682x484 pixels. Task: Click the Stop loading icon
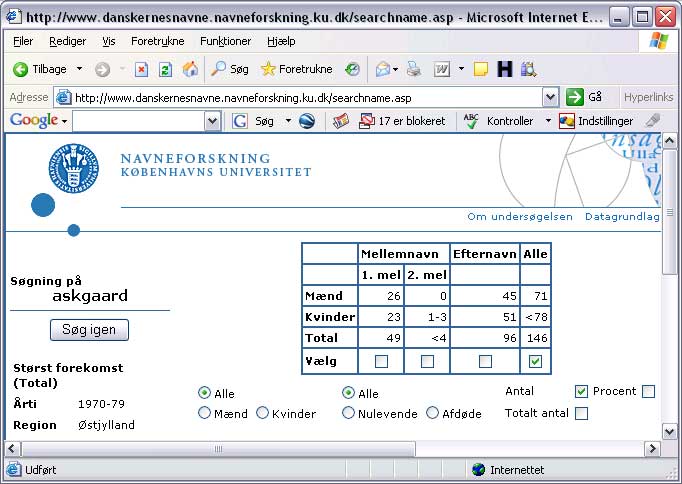(141, 69)
